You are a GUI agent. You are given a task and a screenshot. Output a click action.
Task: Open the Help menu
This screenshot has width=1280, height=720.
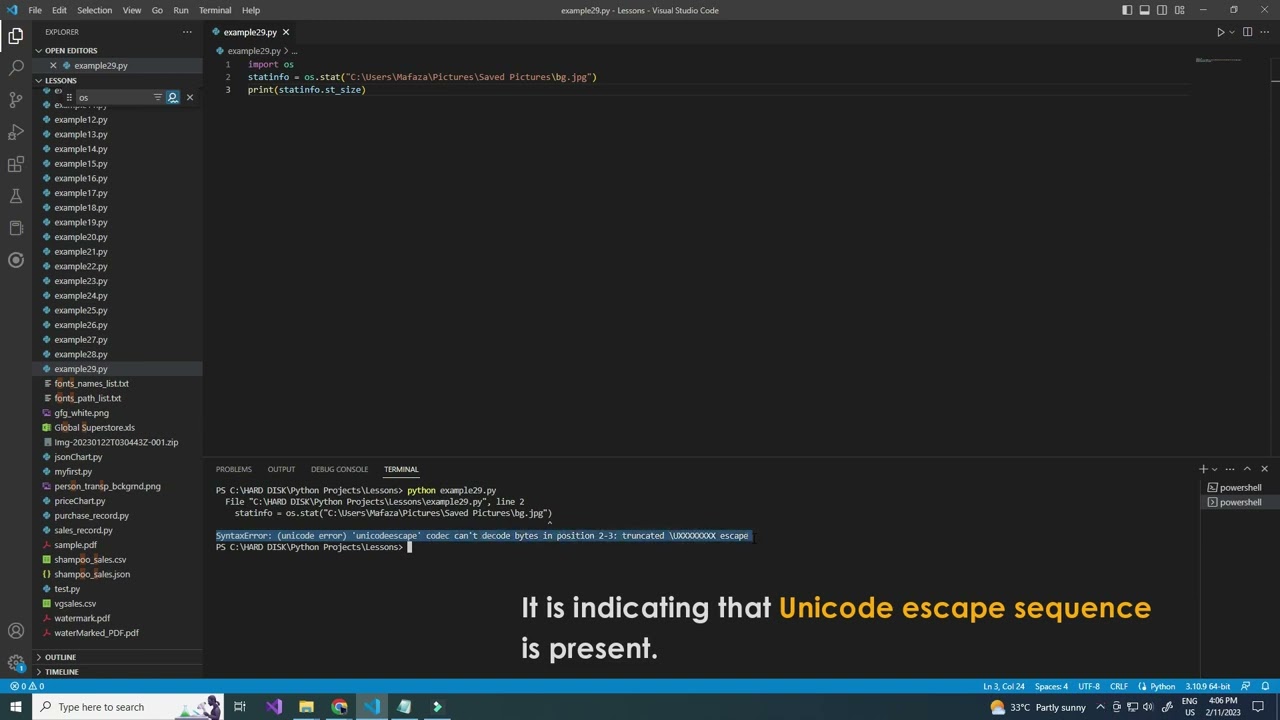click(251, 10)
